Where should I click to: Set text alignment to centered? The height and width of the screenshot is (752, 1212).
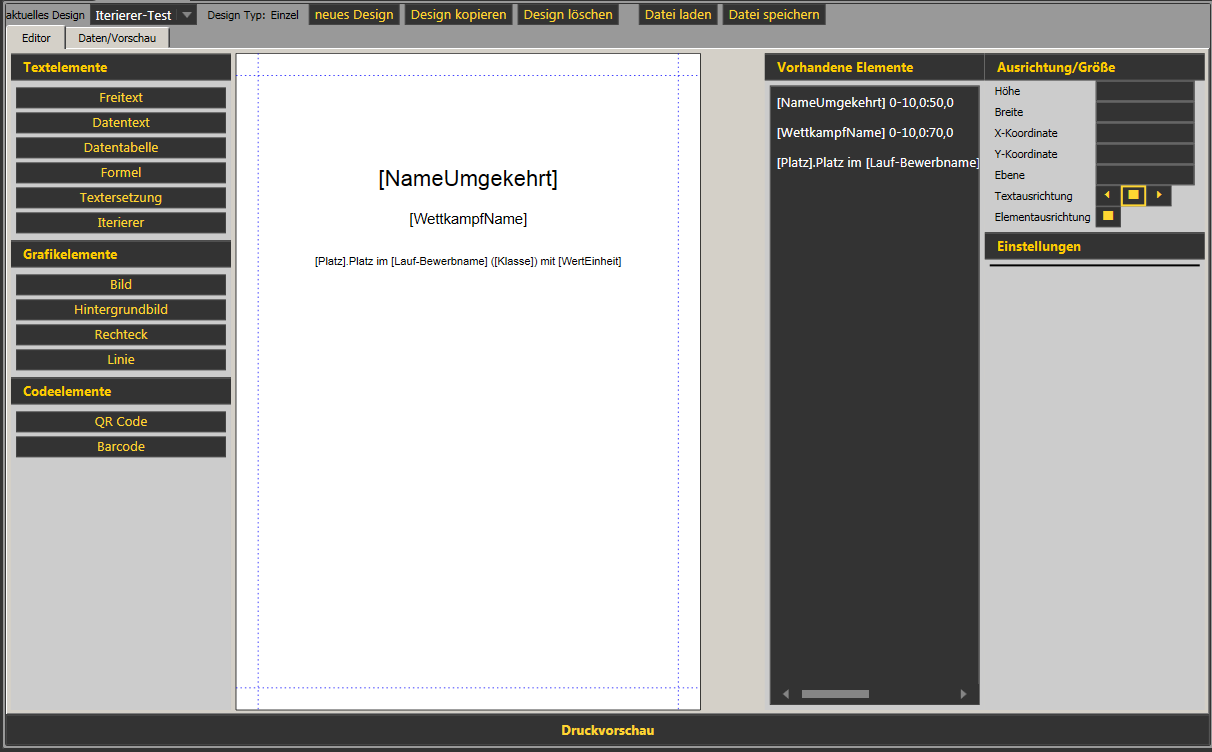pos(1133,195)
